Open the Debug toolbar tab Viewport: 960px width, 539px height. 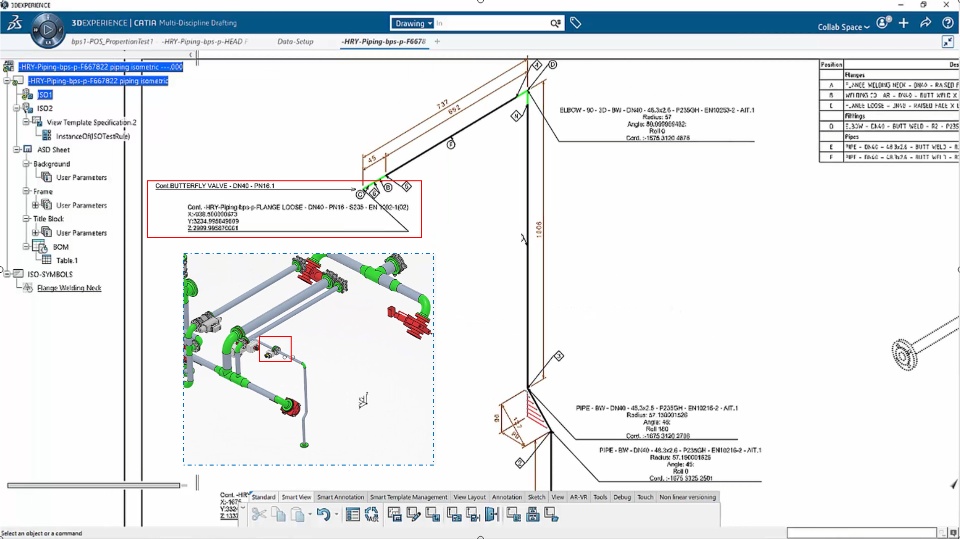pos(622,497)
